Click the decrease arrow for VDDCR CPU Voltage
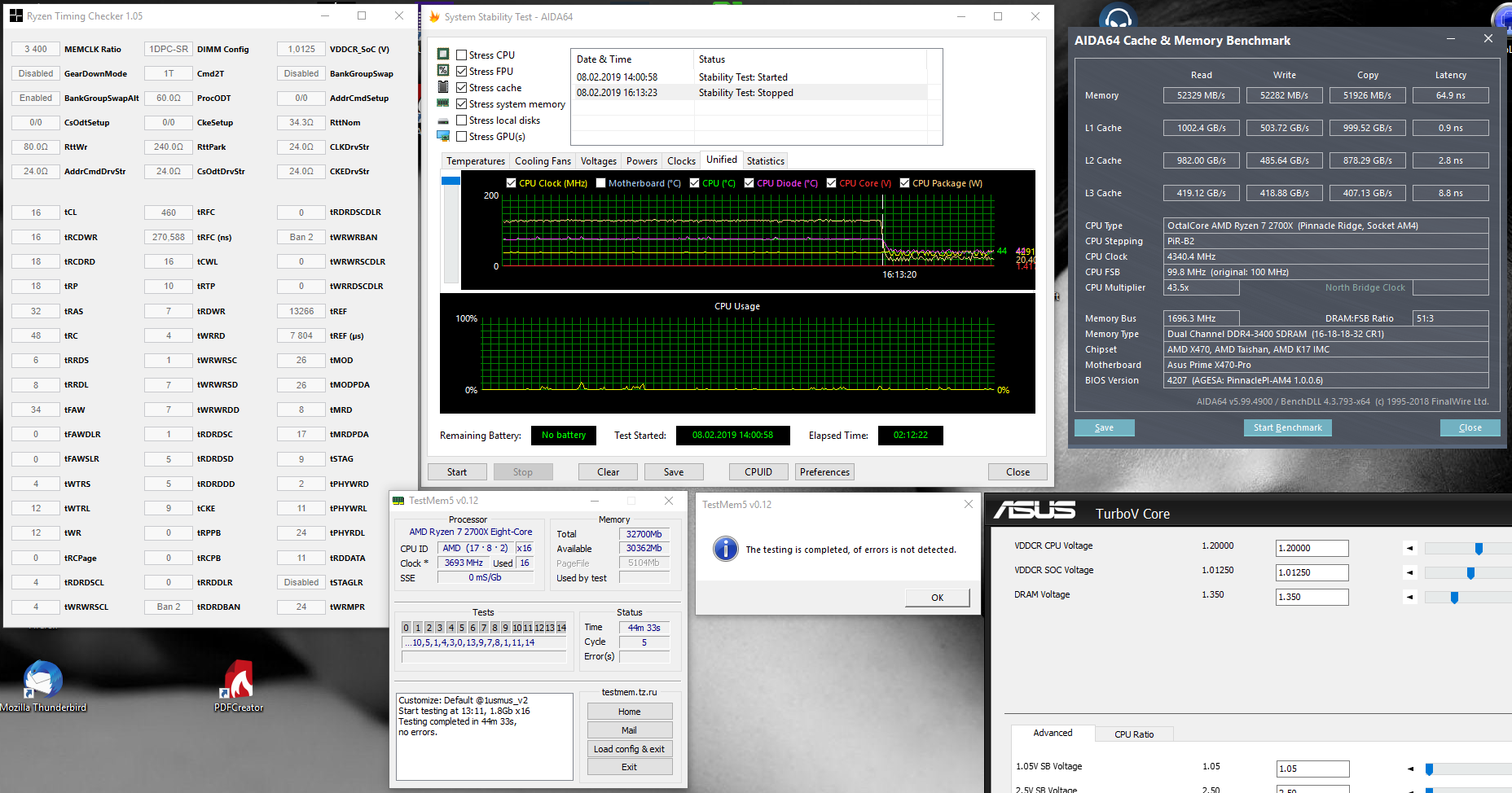 [1410, 548]
